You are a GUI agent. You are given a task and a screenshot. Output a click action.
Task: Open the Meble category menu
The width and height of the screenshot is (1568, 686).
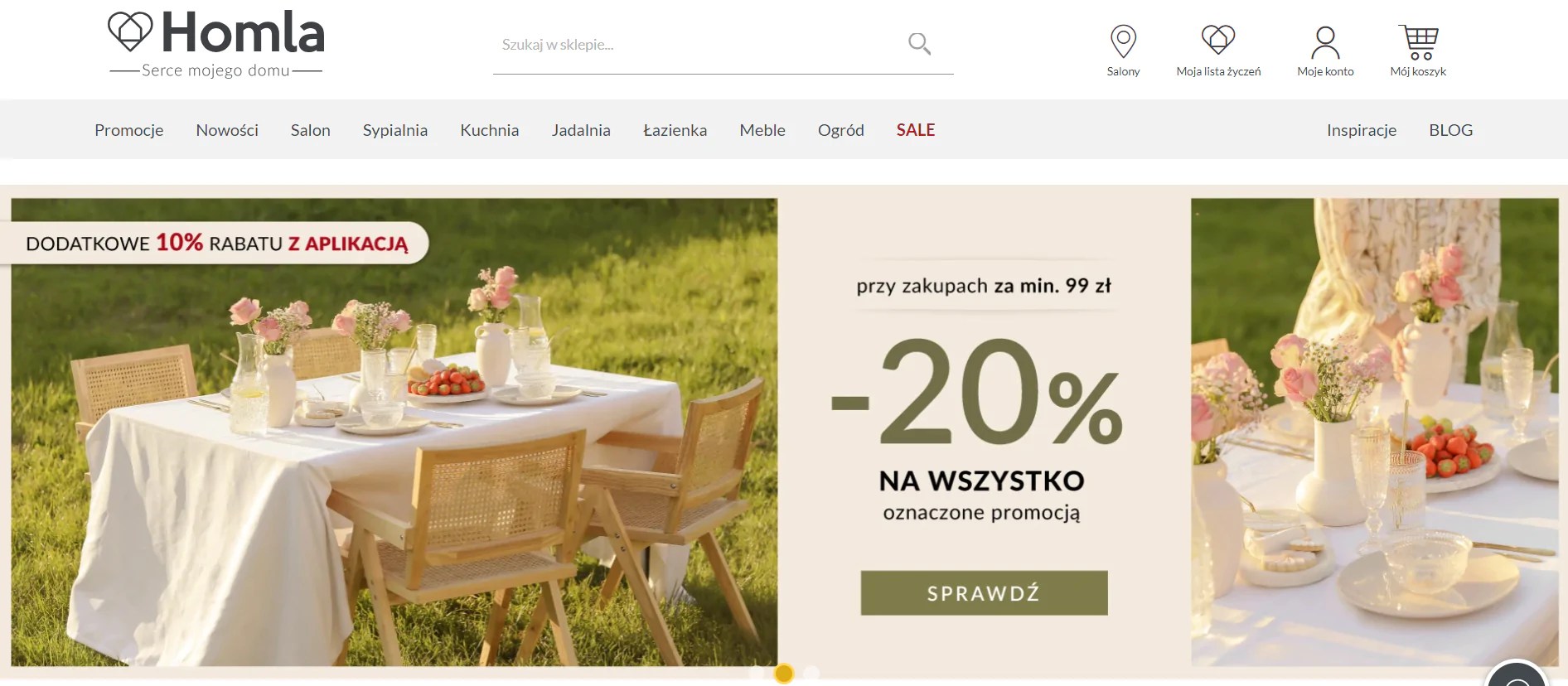coord(762,130)
